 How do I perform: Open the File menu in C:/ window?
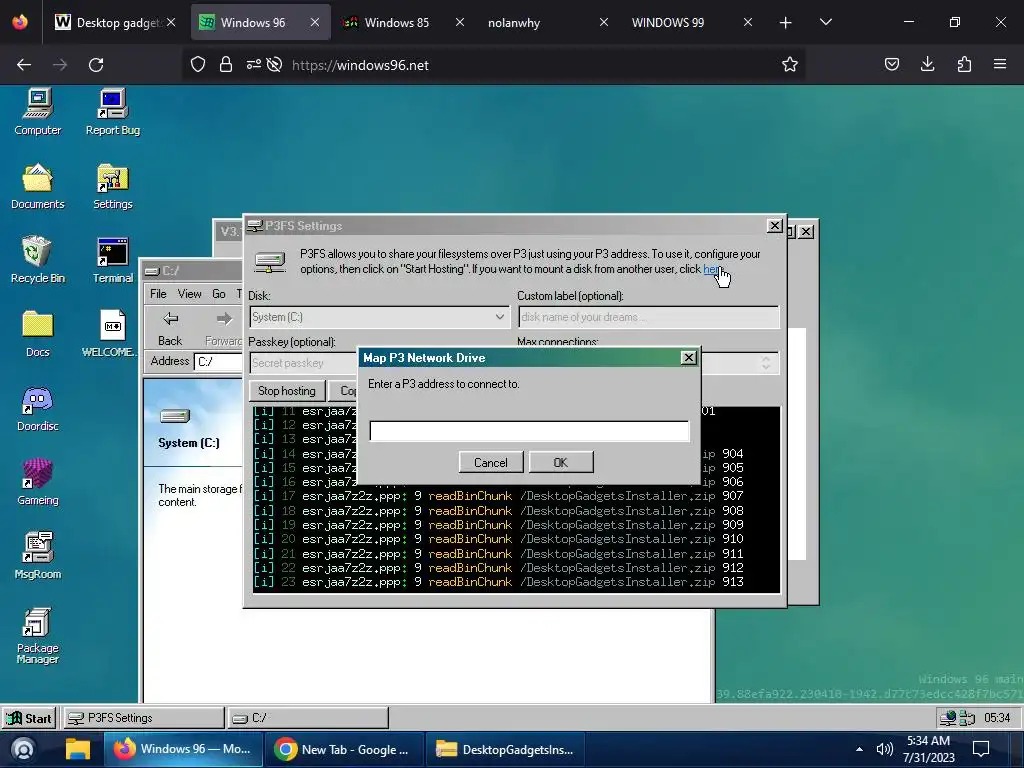coord(158,294)
